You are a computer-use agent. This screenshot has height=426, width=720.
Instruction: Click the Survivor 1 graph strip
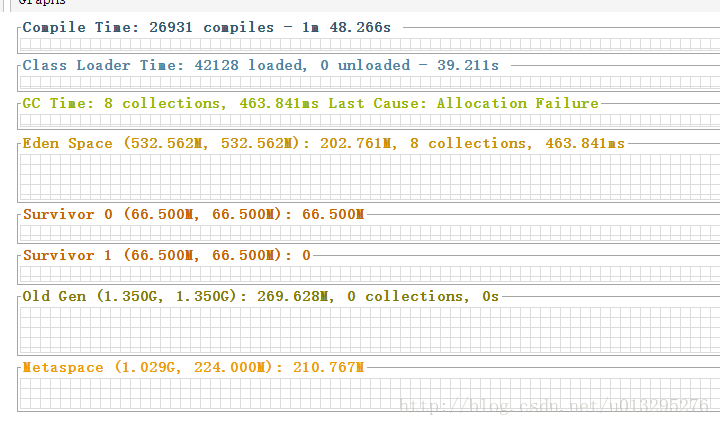[x=370, y=274]
